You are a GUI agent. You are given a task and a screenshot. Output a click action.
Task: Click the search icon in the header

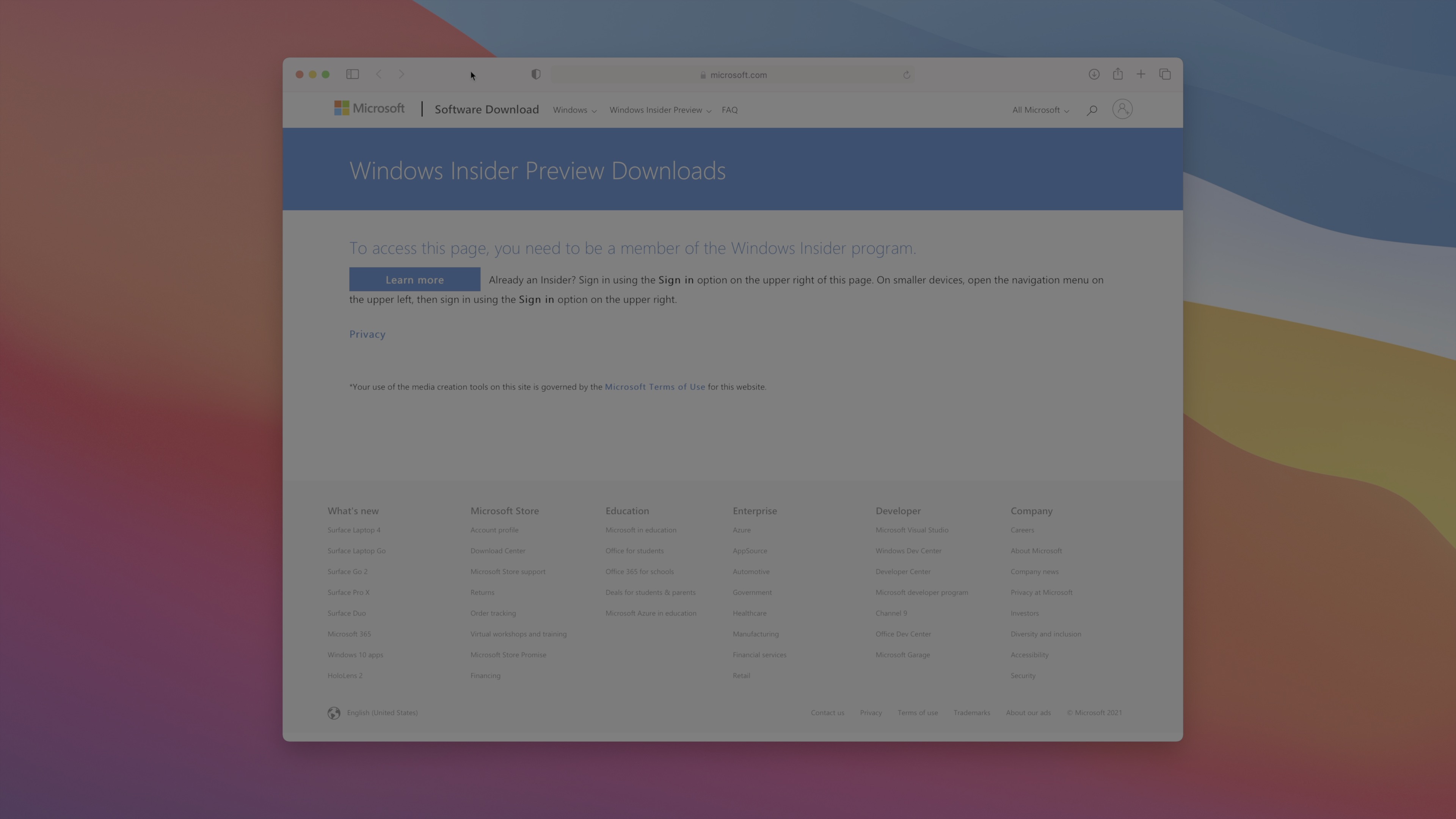coord(1092,110)
